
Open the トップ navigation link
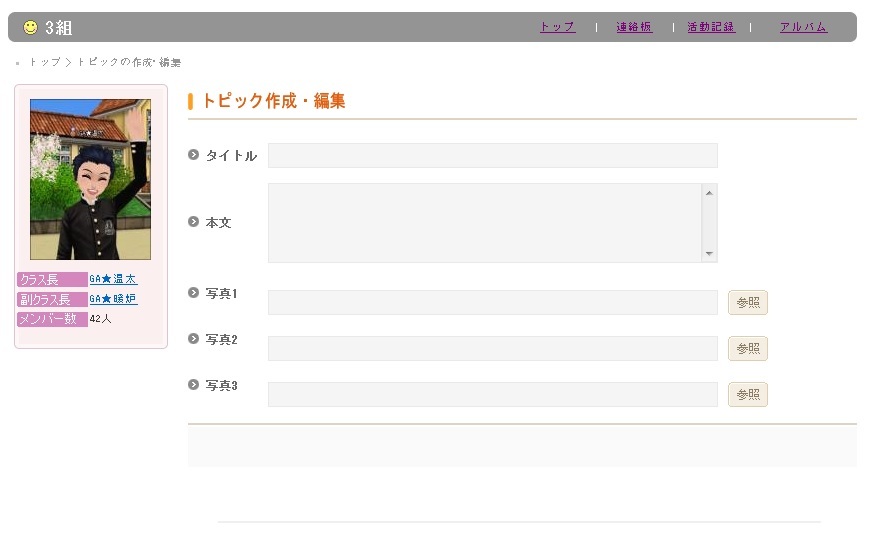coord(557,27)
